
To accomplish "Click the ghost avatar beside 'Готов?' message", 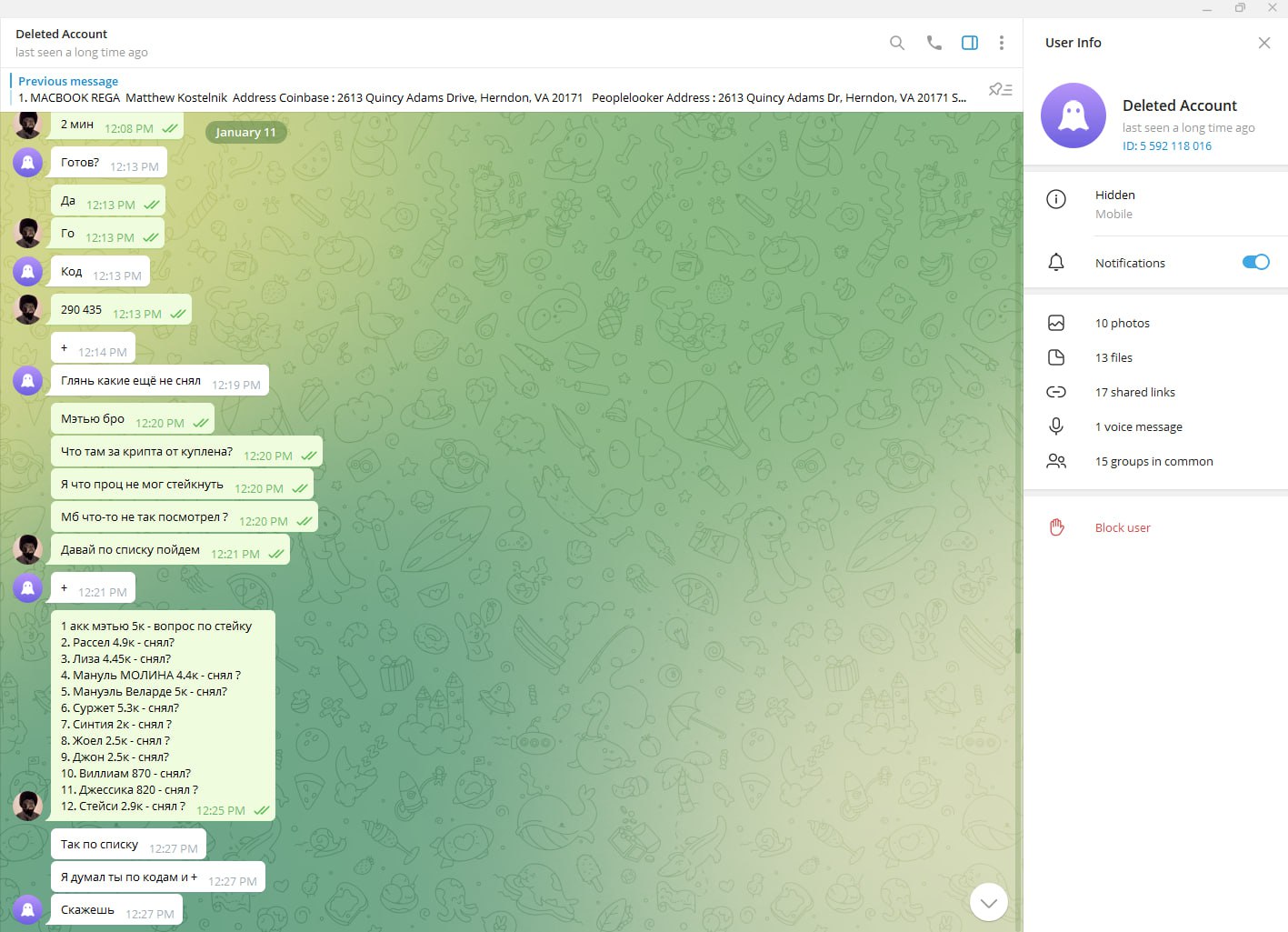I will [28, 163].
